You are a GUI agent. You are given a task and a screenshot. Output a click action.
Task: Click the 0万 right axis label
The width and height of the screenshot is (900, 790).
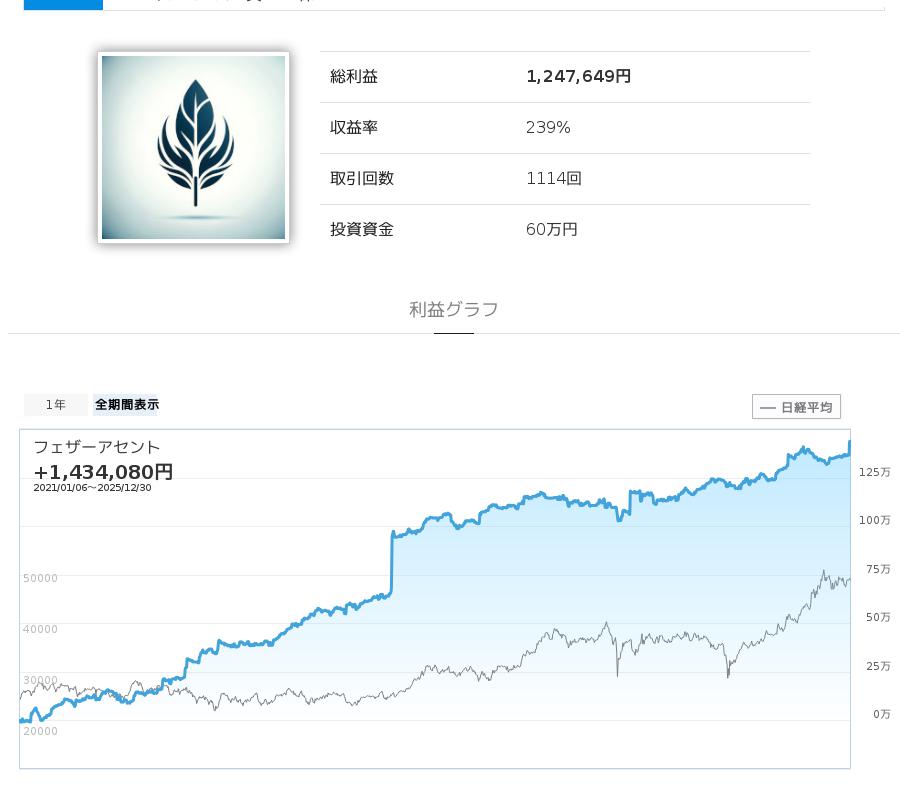click(880, 714)
